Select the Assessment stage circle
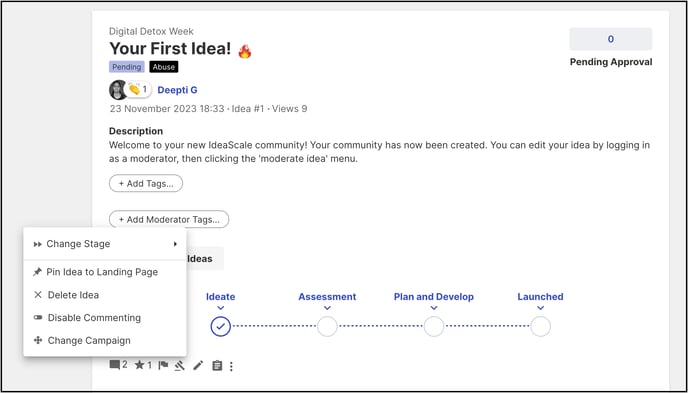Image resolution: width=688 pixels, height=393 pixels. (x=327, y=326)
